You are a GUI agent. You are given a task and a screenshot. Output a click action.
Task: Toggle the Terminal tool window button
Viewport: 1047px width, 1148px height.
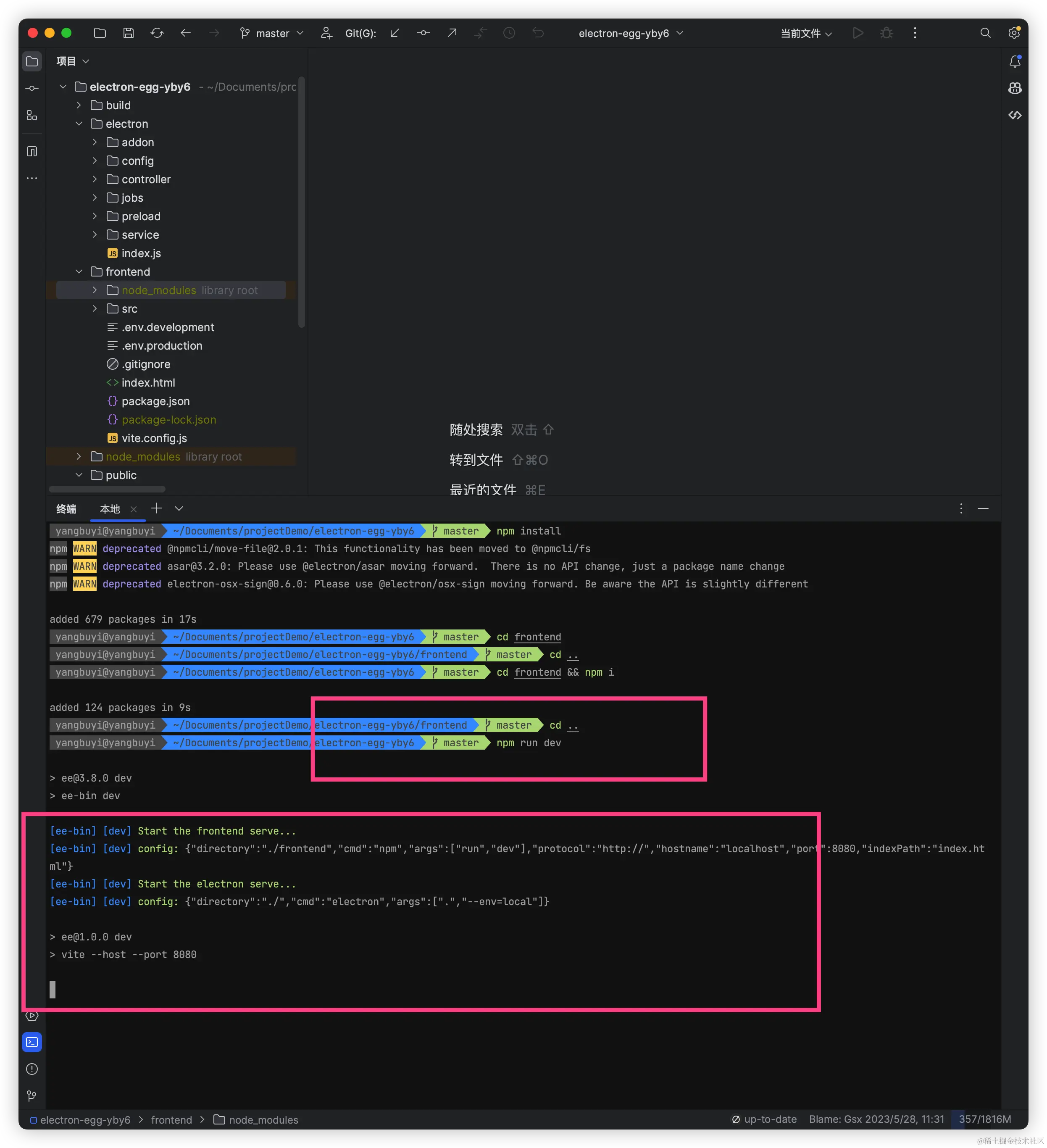coord(32,1042)
